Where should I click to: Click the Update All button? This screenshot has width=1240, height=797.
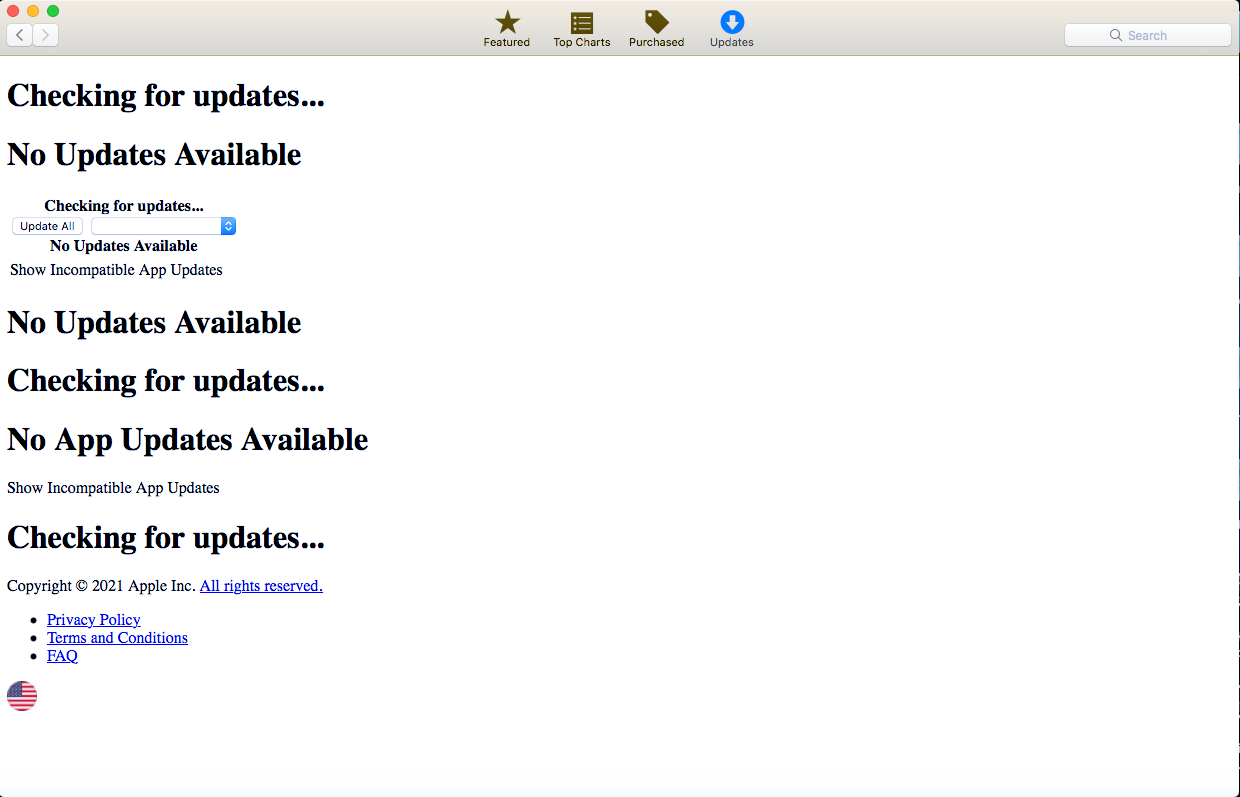coord(47,226)
